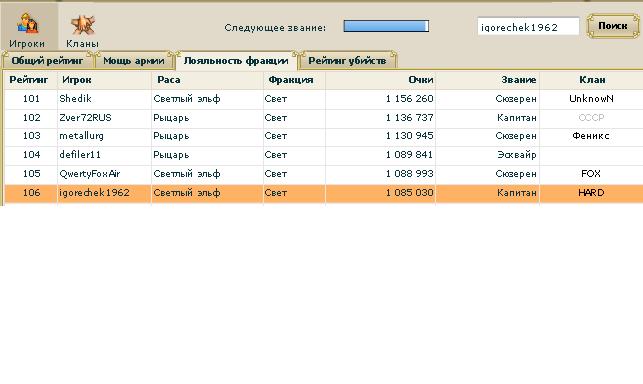Click score 1 088 993
This screenshot has height=384, width=643.
coord(409,174)
